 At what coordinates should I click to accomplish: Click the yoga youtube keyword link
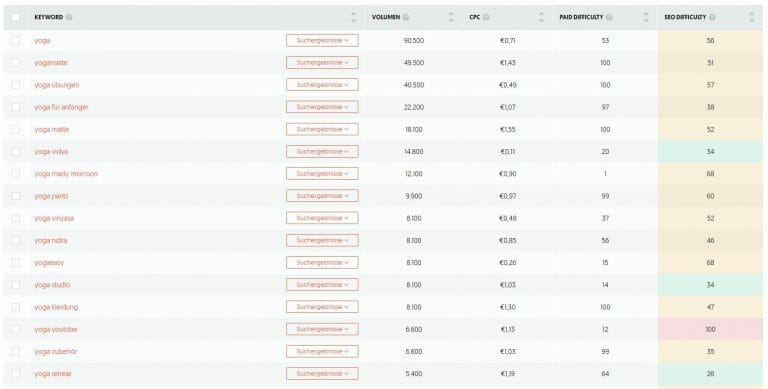(56, 329)
